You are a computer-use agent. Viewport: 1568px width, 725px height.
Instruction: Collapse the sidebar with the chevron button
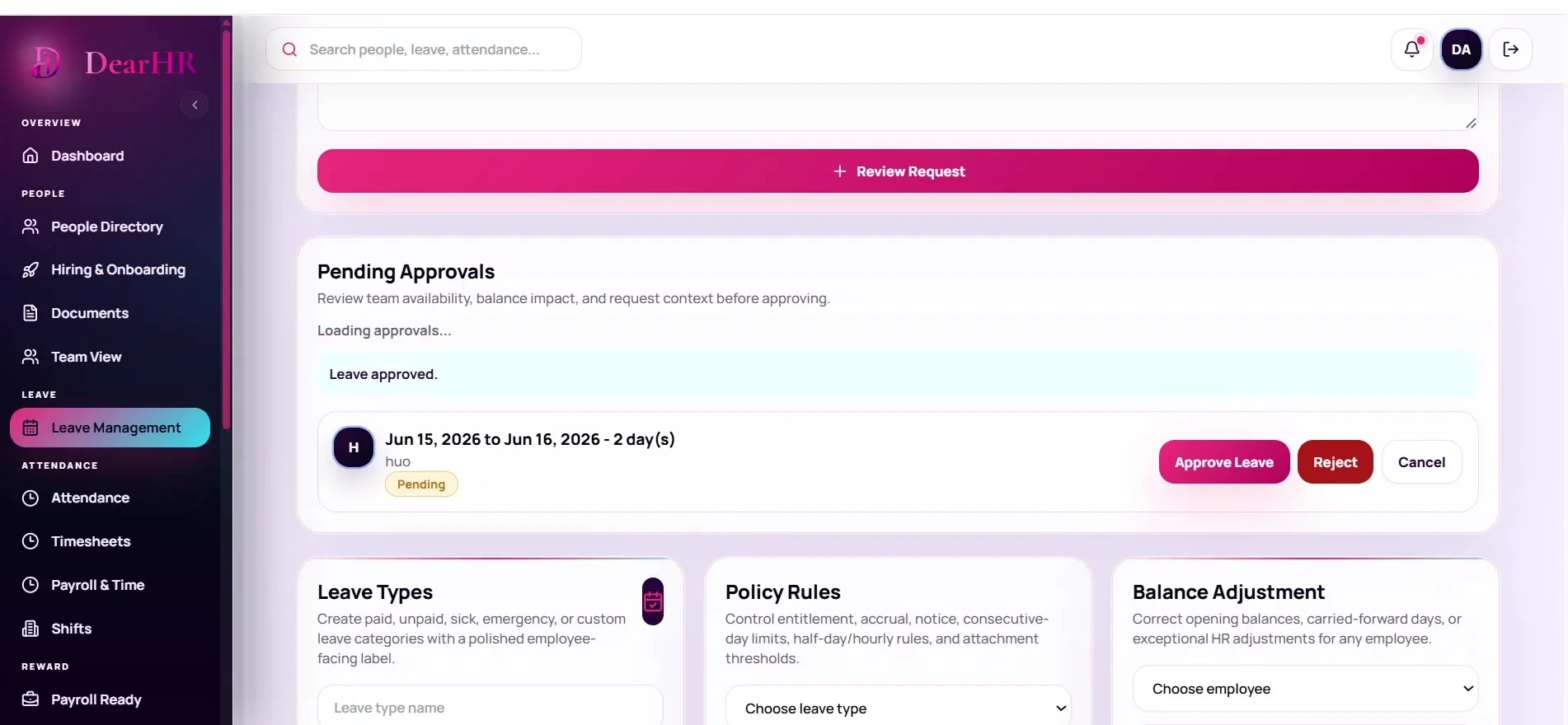click(195, 105)
